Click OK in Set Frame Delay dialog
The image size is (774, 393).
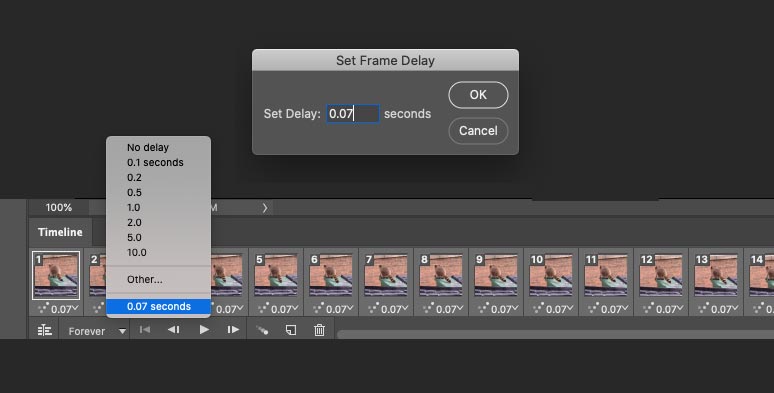pyautogui.click(x=478, y=95)
